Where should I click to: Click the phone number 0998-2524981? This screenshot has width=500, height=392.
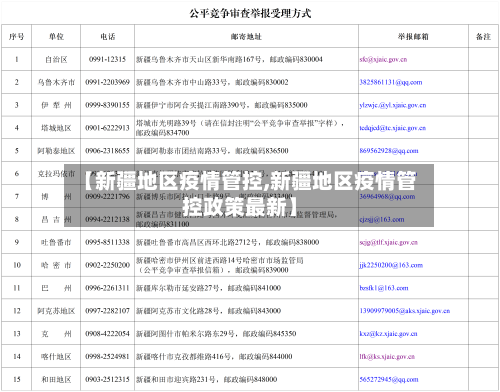(x=107, y=357)
